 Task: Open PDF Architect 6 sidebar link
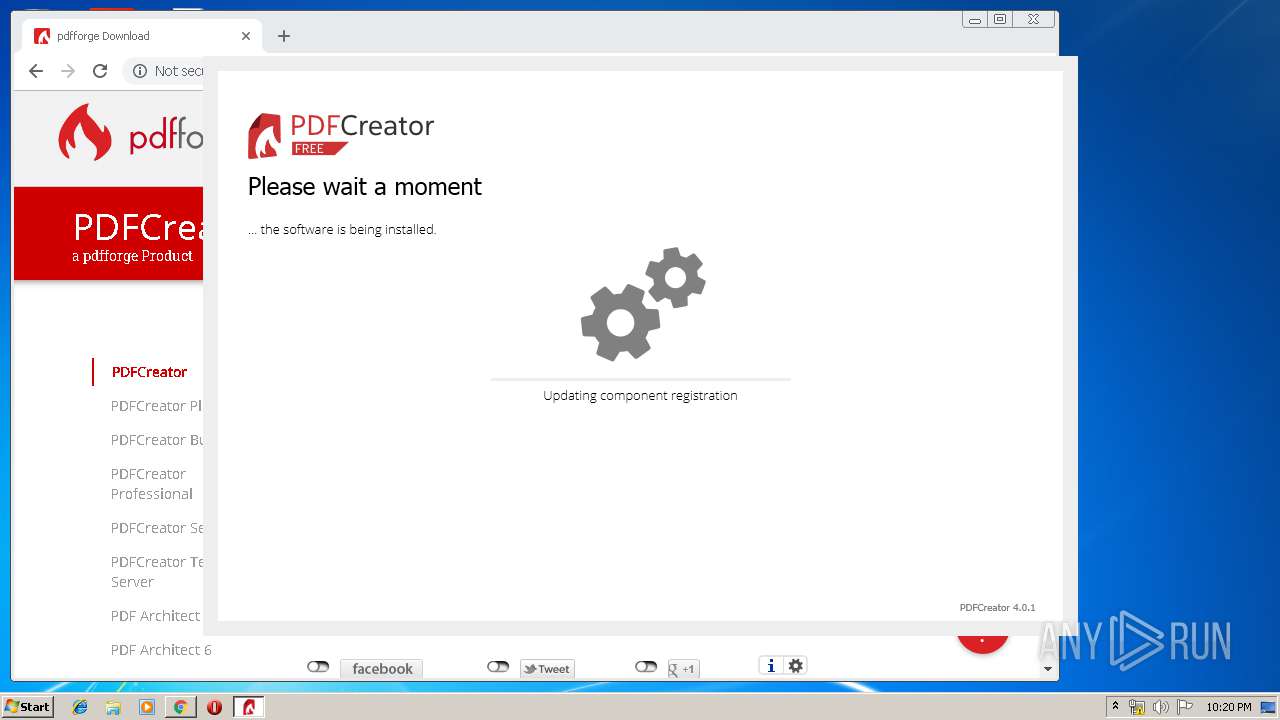(161, 650)
